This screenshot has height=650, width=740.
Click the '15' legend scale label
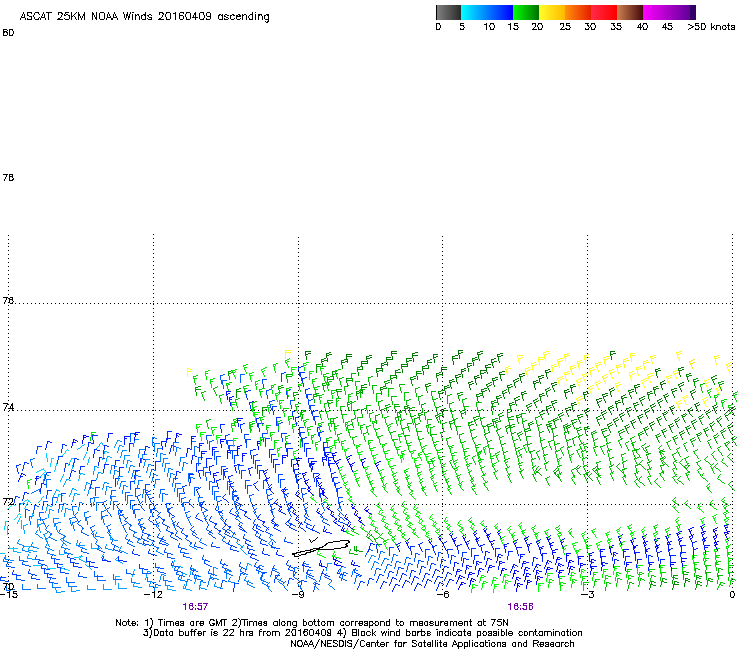point(513,27)
